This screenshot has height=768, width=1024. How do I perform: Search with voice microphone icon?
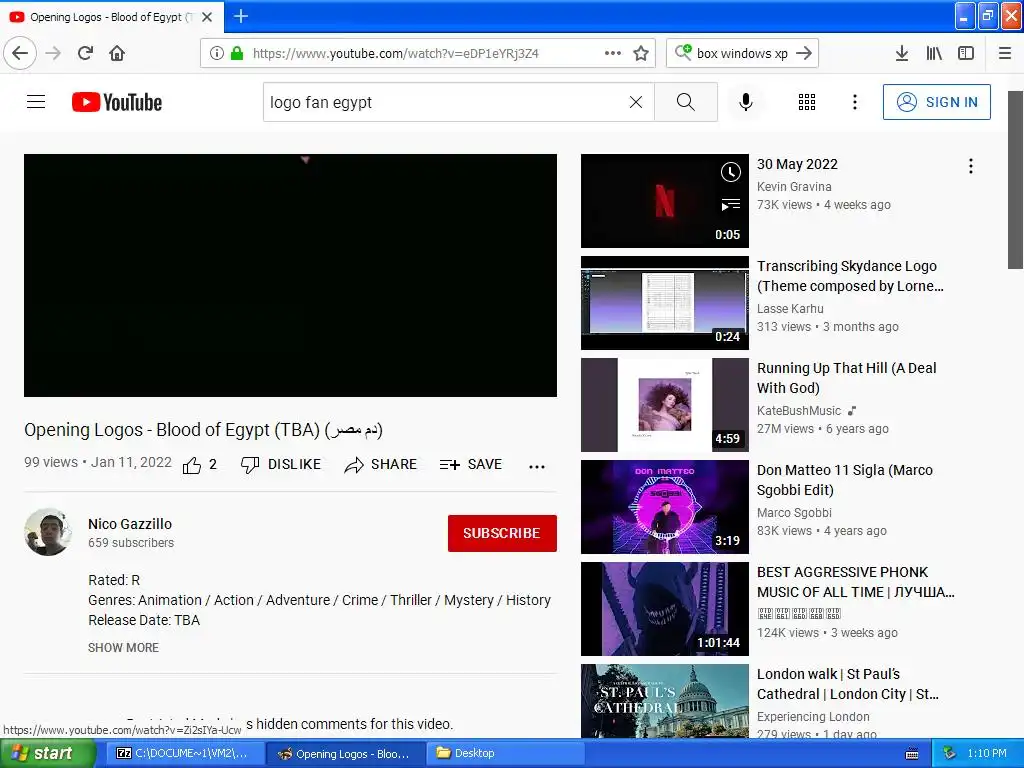click(746, 102)
